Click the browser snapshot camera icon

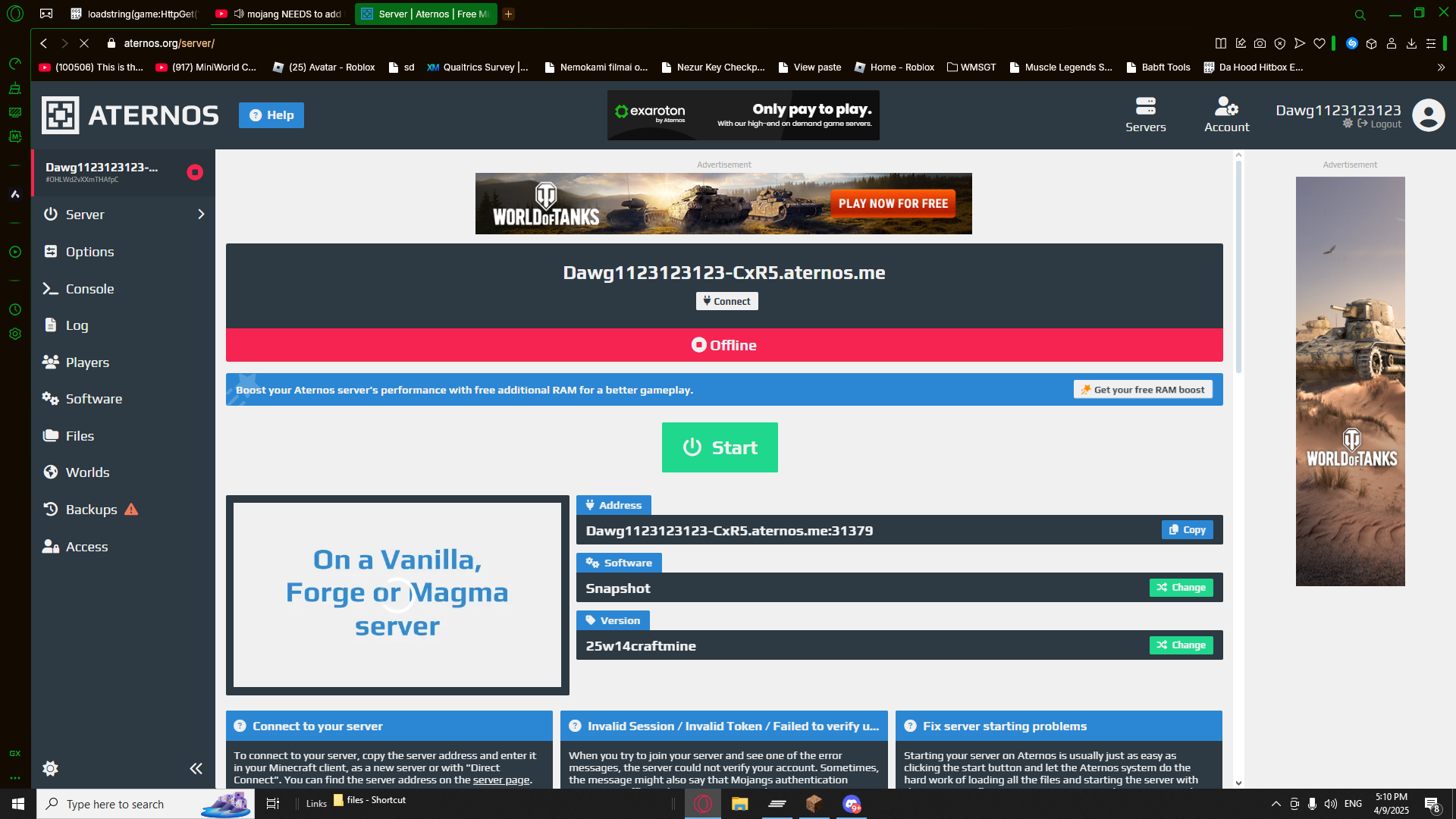coord(1260,43)
